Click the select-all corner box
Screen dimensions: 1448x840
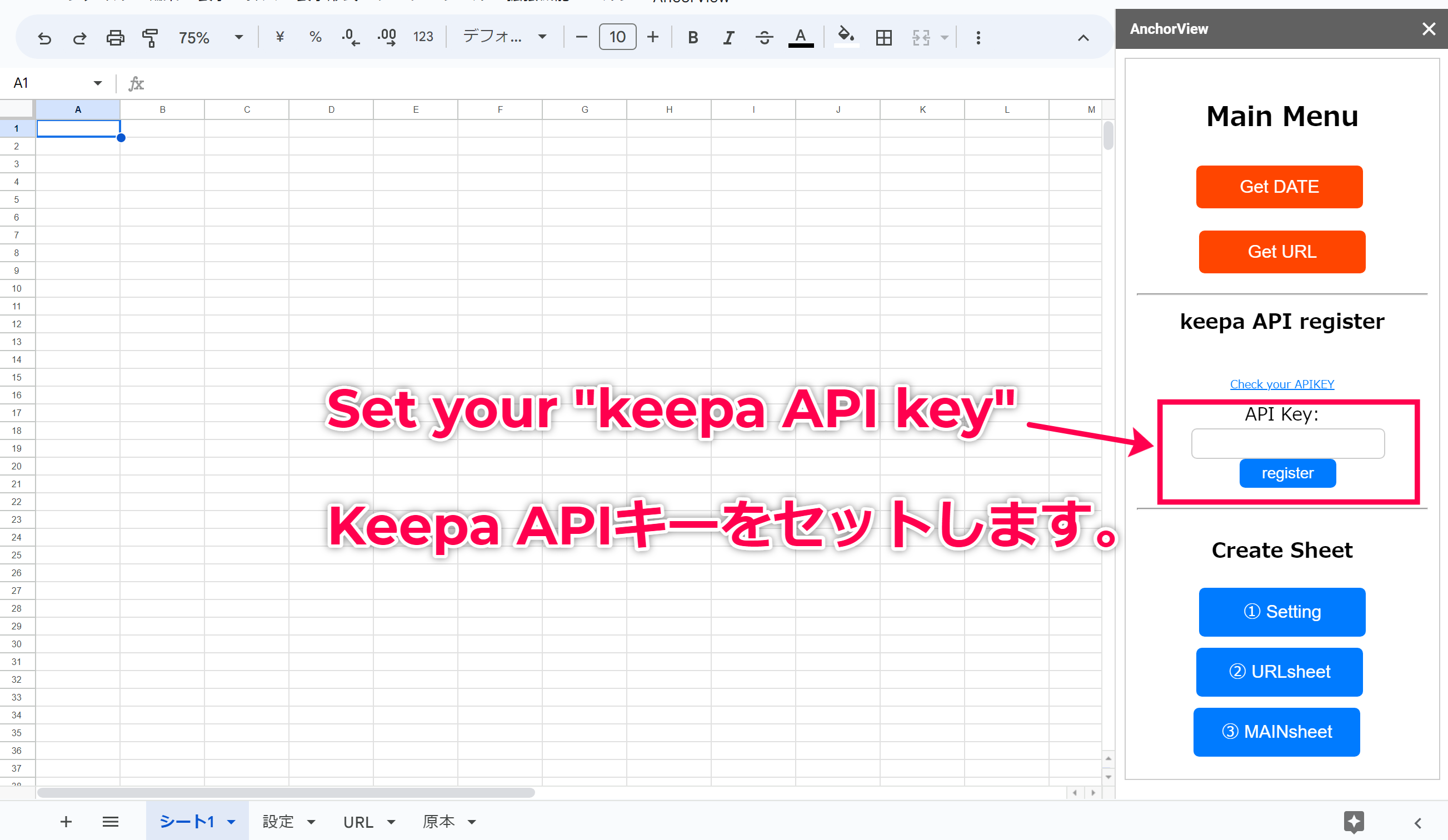[x=17, y=109]
